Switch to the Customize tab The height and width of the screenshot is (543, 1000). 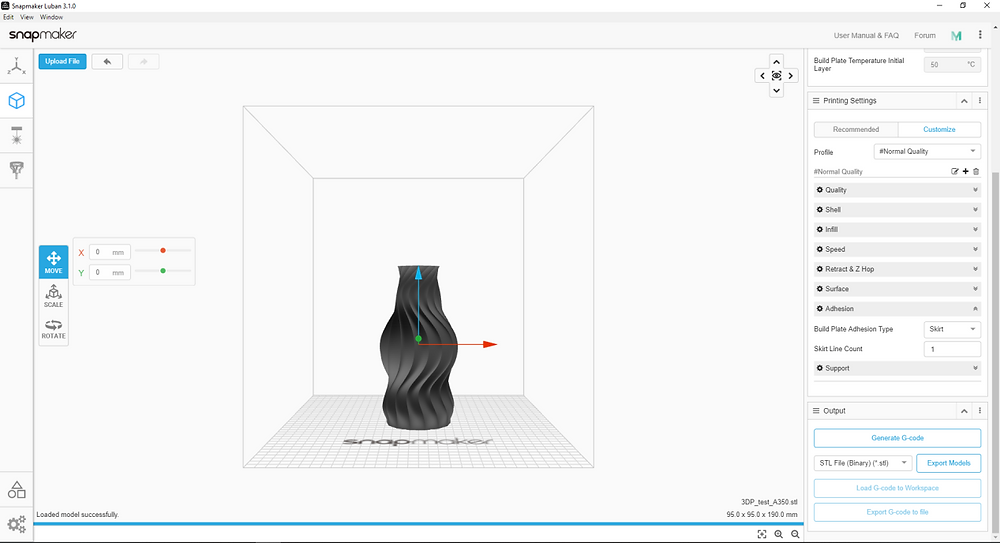click(939, 130)
